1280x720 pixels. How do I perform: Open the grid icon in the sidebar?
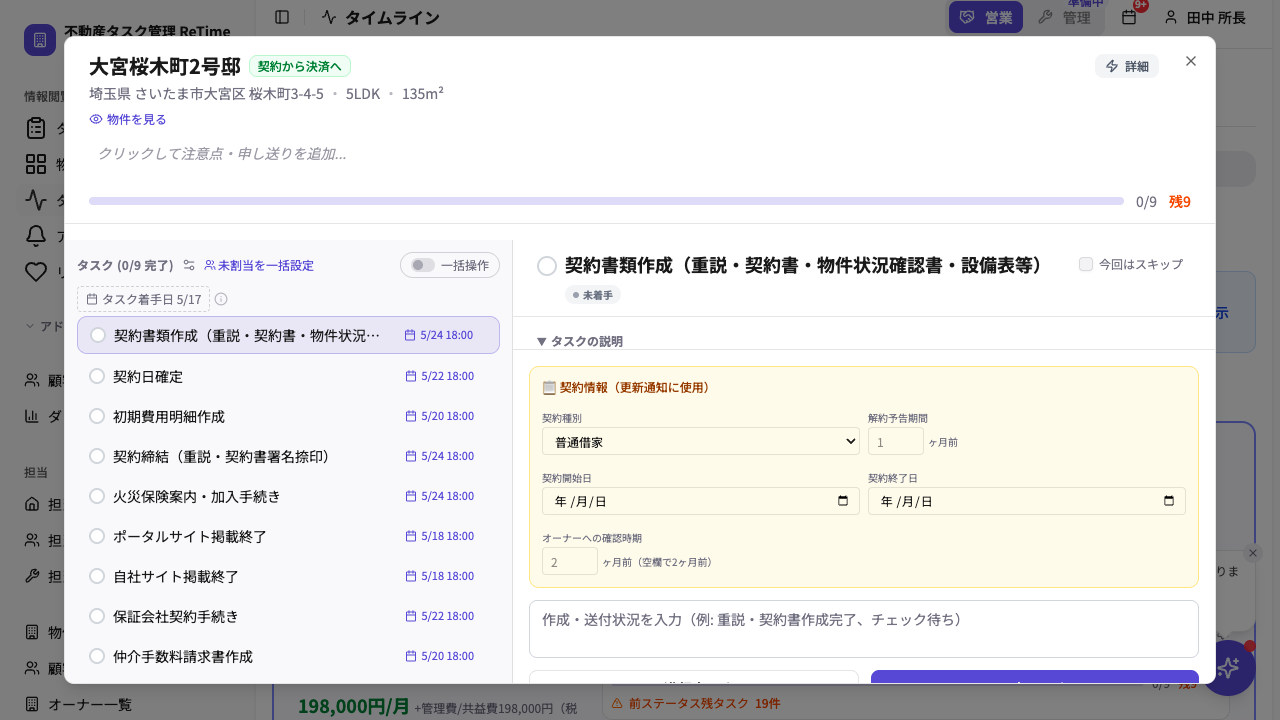pyautogui.click(x=36, y=164)
